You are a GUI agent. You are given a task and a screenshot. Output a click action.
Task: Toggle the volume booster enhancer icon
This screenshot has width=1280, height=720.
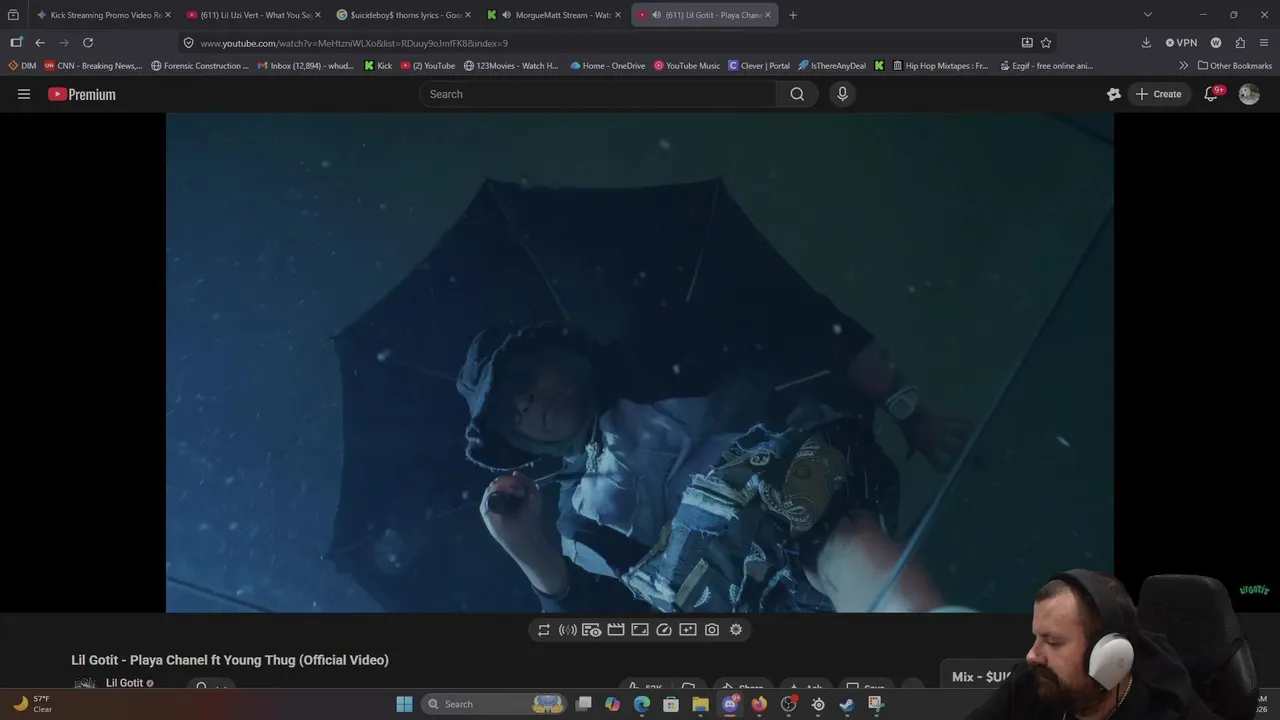pos(568,630)
